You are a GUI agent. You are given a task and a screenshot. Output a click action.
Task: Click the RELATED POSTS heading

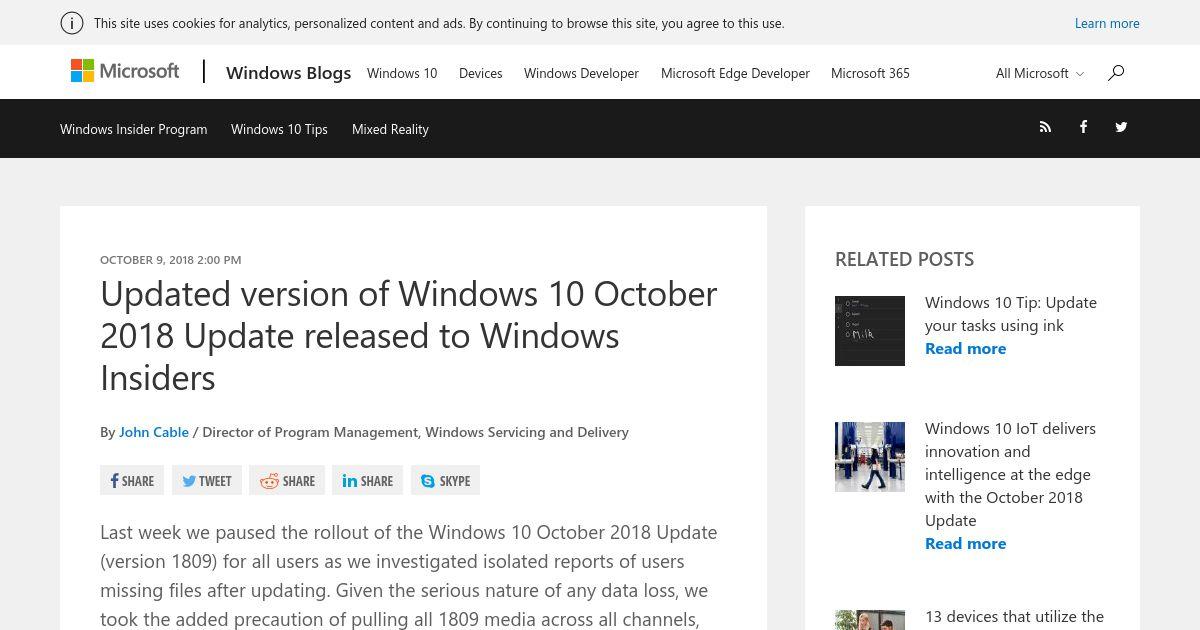point(904,259)
